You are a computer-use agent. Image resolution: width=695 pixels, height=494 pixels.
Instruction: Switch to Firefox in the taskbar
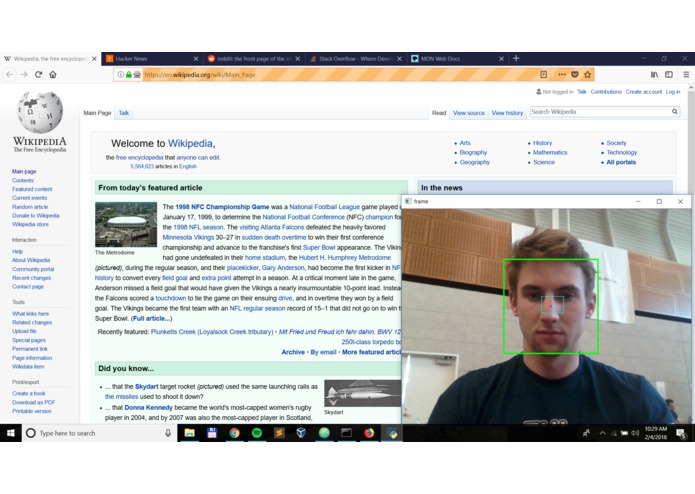click(369, 433)
